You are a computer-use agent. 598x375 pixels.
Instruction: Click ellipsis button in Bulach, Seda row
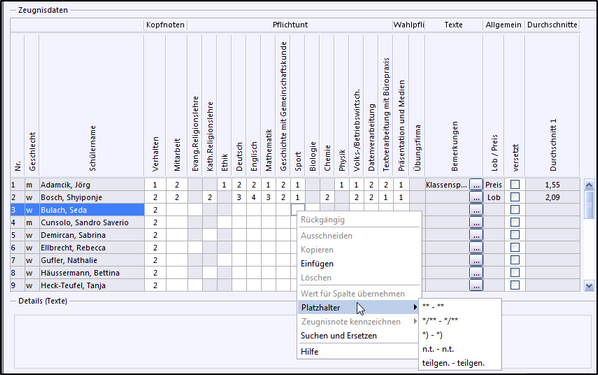[x=476, y=210]
